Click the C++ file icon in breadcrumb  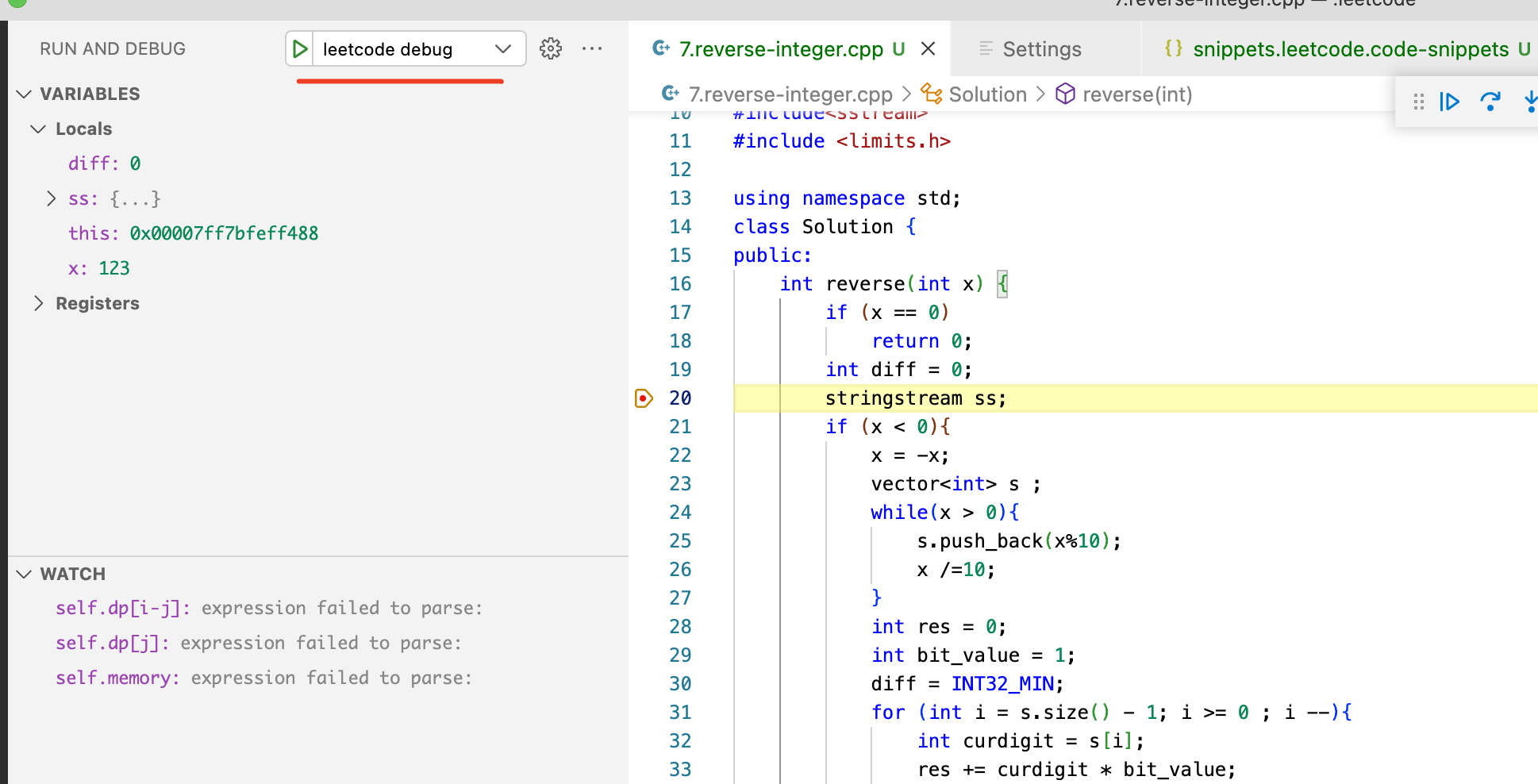tap(671, 94)
